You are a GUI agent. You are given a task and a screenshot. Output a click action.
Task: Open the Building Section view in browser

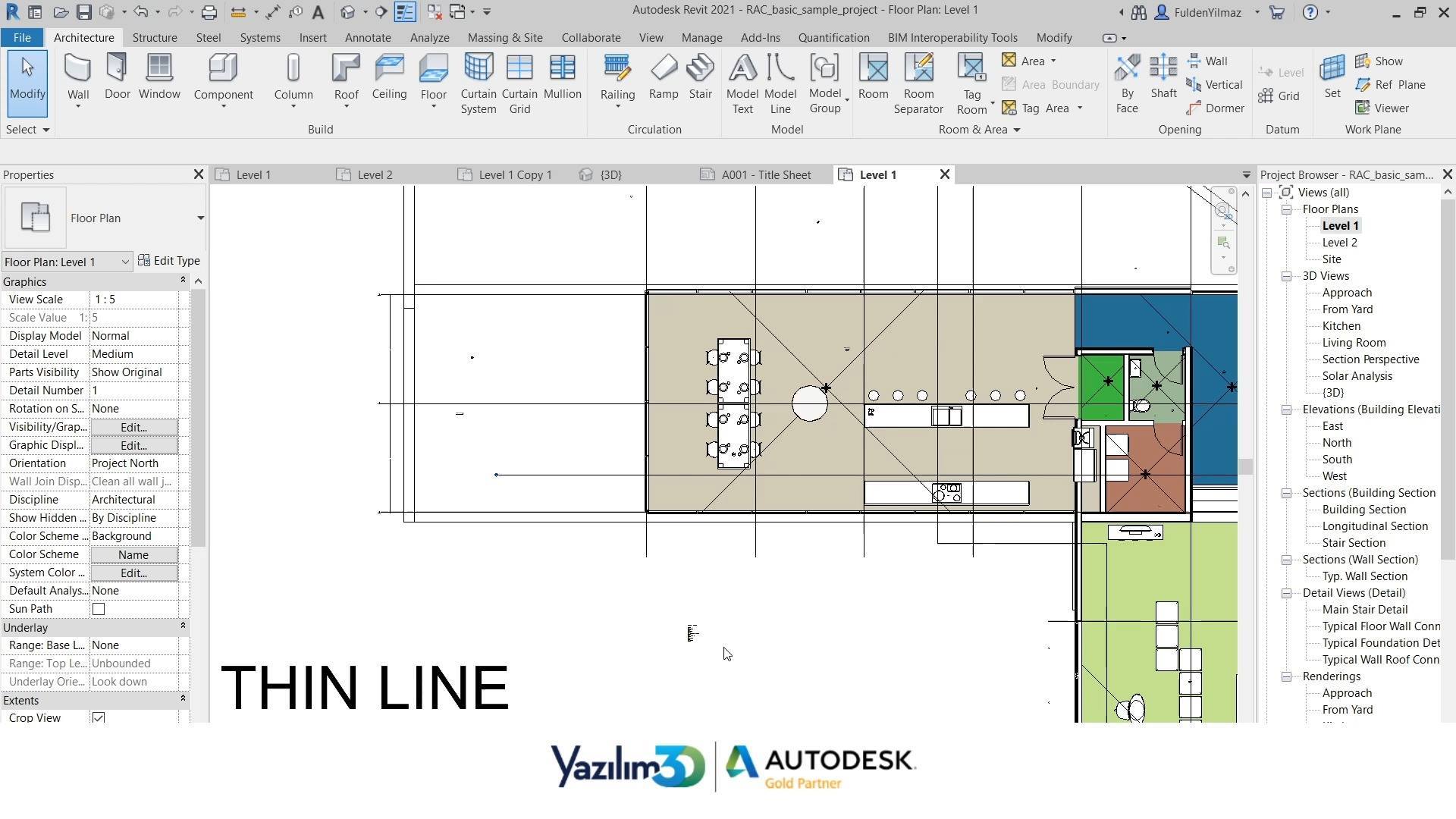[1363, 510]
